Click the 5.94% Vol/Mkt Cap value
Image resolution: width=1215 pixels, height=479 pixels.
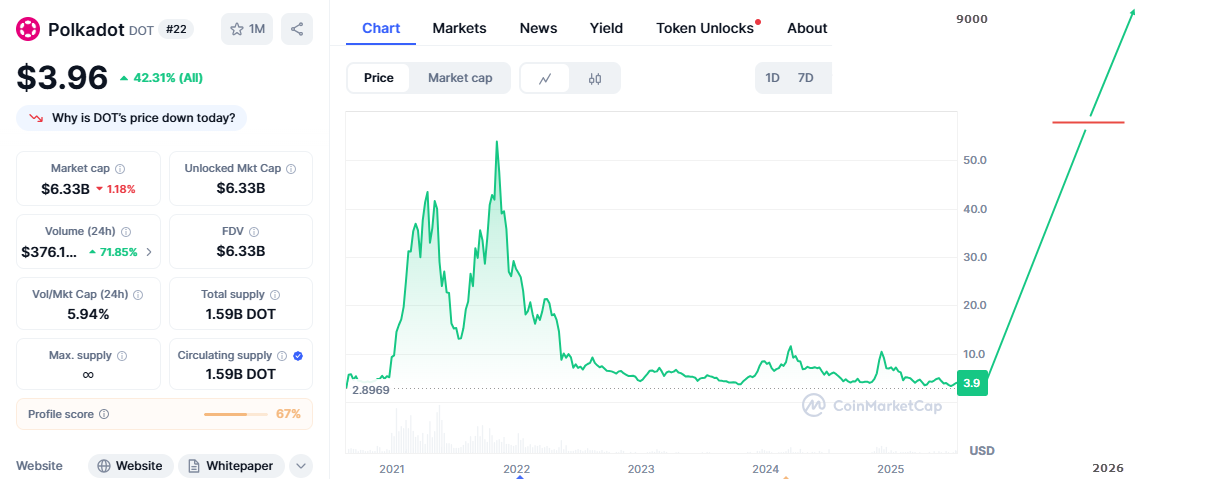(88, 314)
